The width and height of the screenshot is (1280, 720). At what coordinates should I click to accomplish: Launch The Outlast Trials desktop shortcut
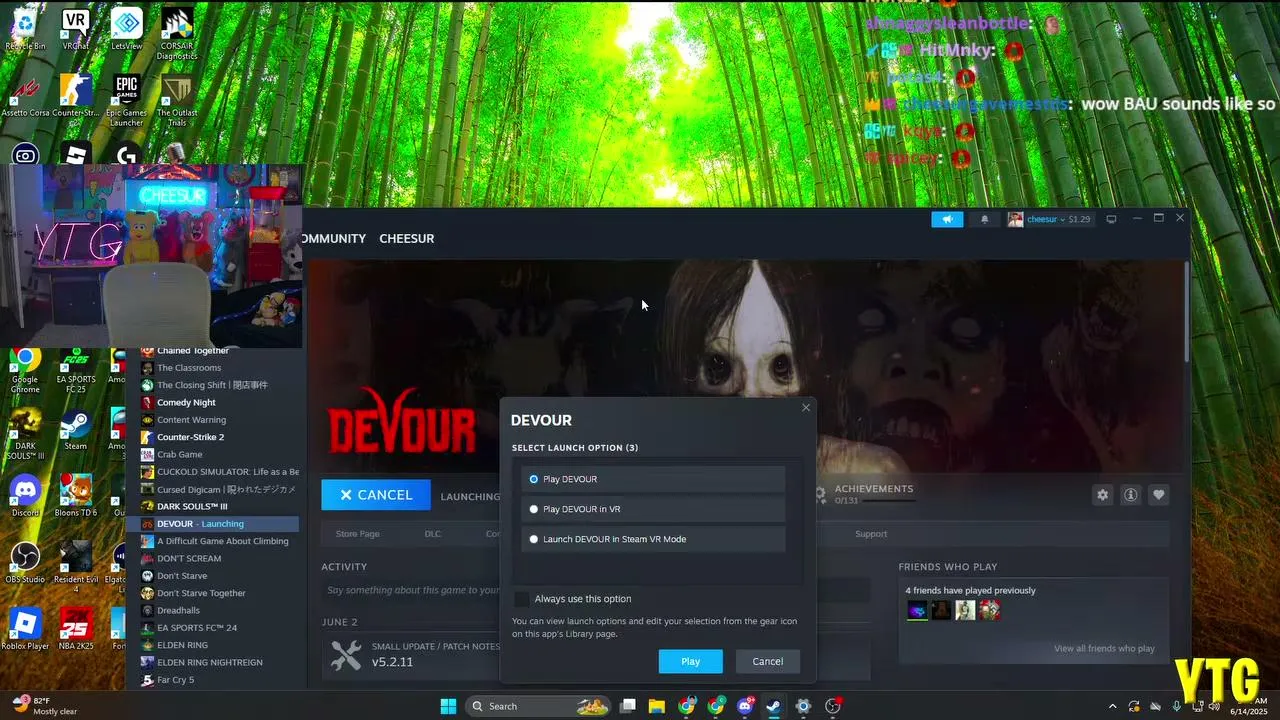coord(177,100)
